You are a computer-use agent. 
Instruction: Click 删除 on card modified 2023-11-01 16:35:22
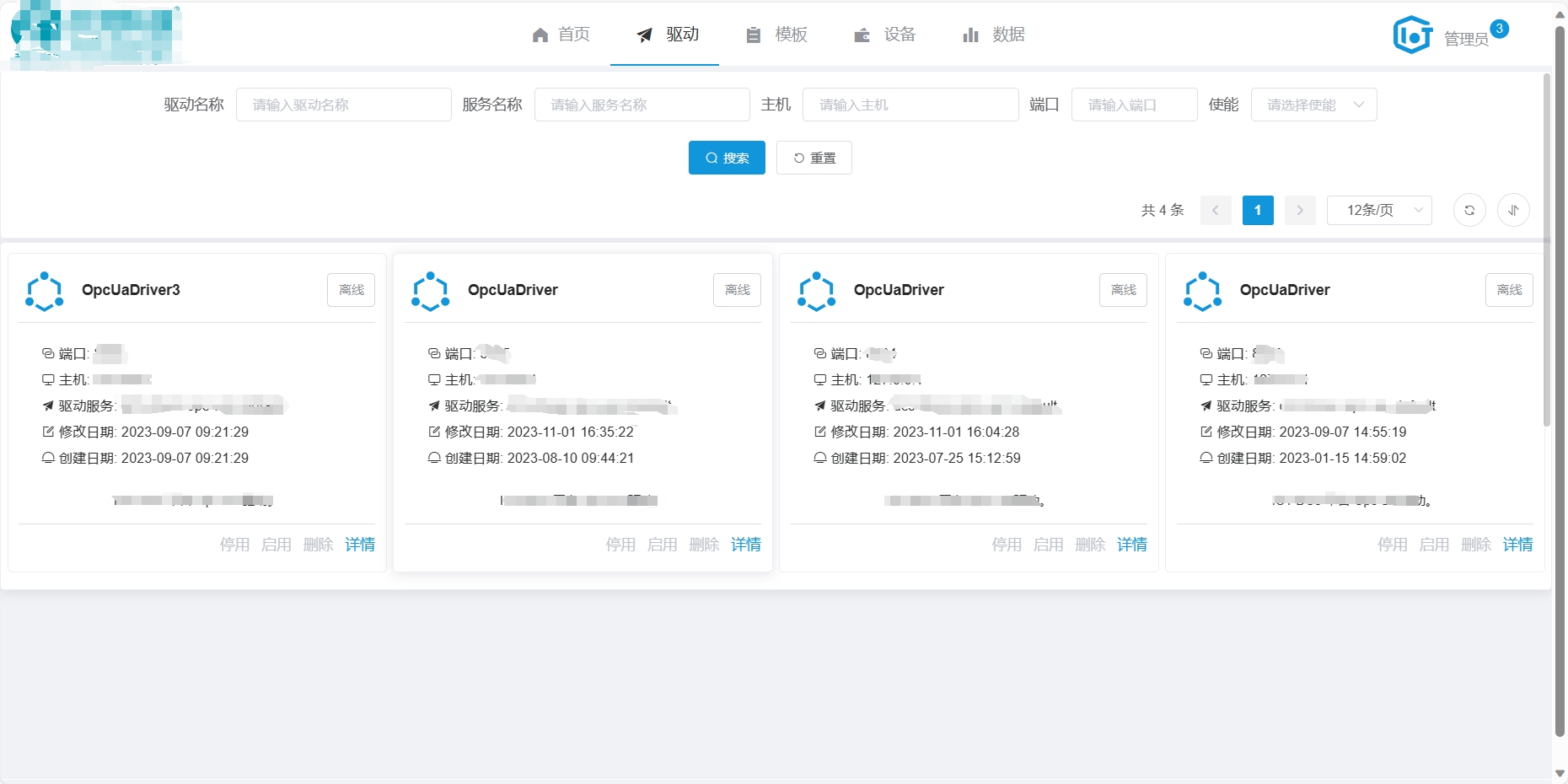(704, 545)
